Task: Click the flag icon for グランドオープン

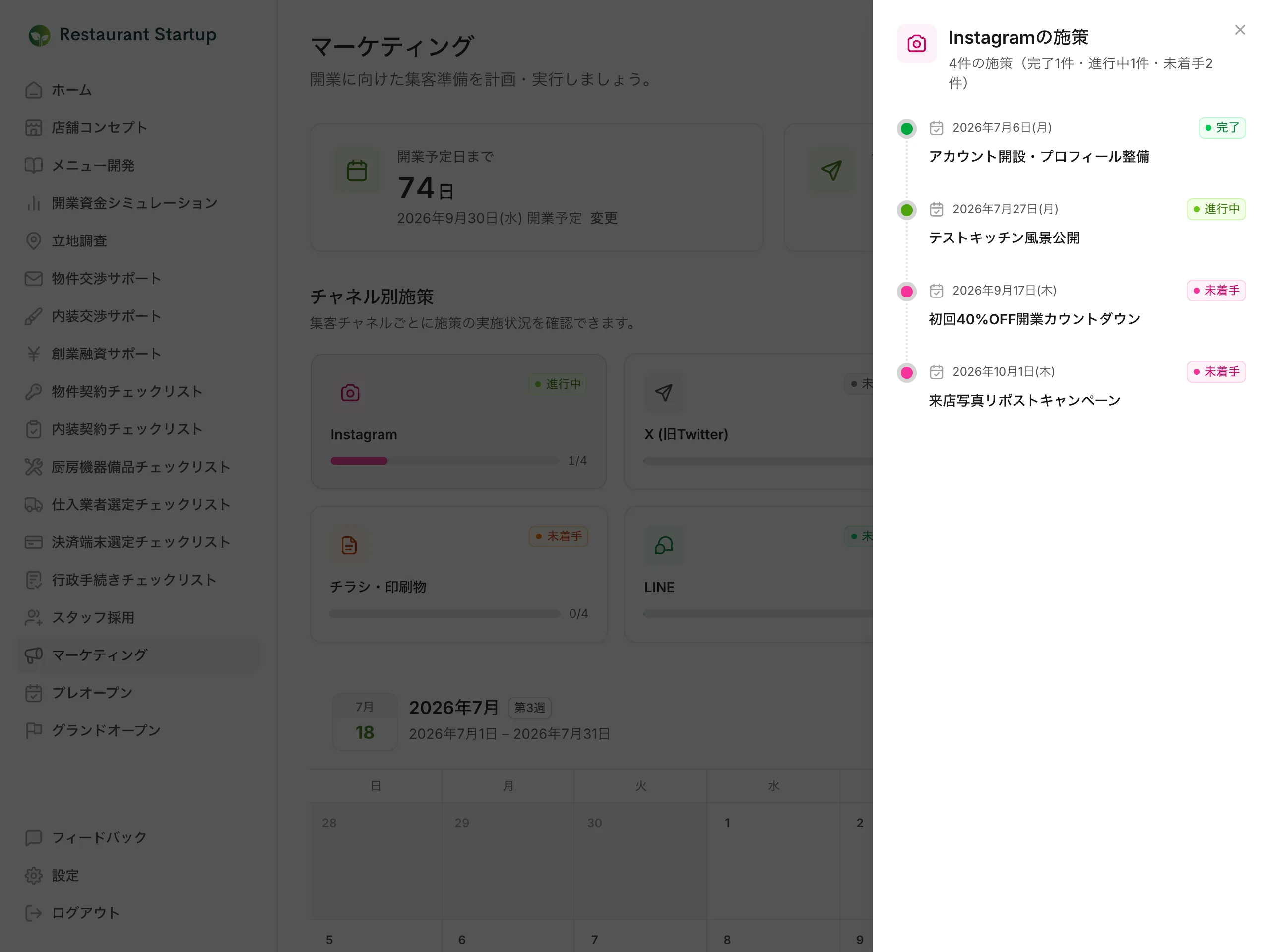Action: (34, 731)
